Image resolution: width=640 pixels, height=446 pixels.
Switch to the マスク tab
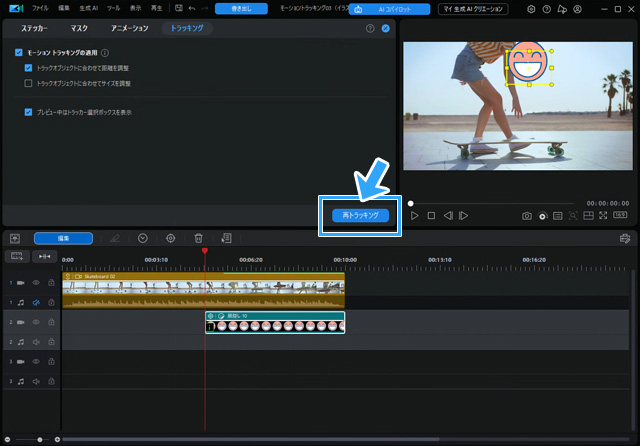tap(79, 28)
